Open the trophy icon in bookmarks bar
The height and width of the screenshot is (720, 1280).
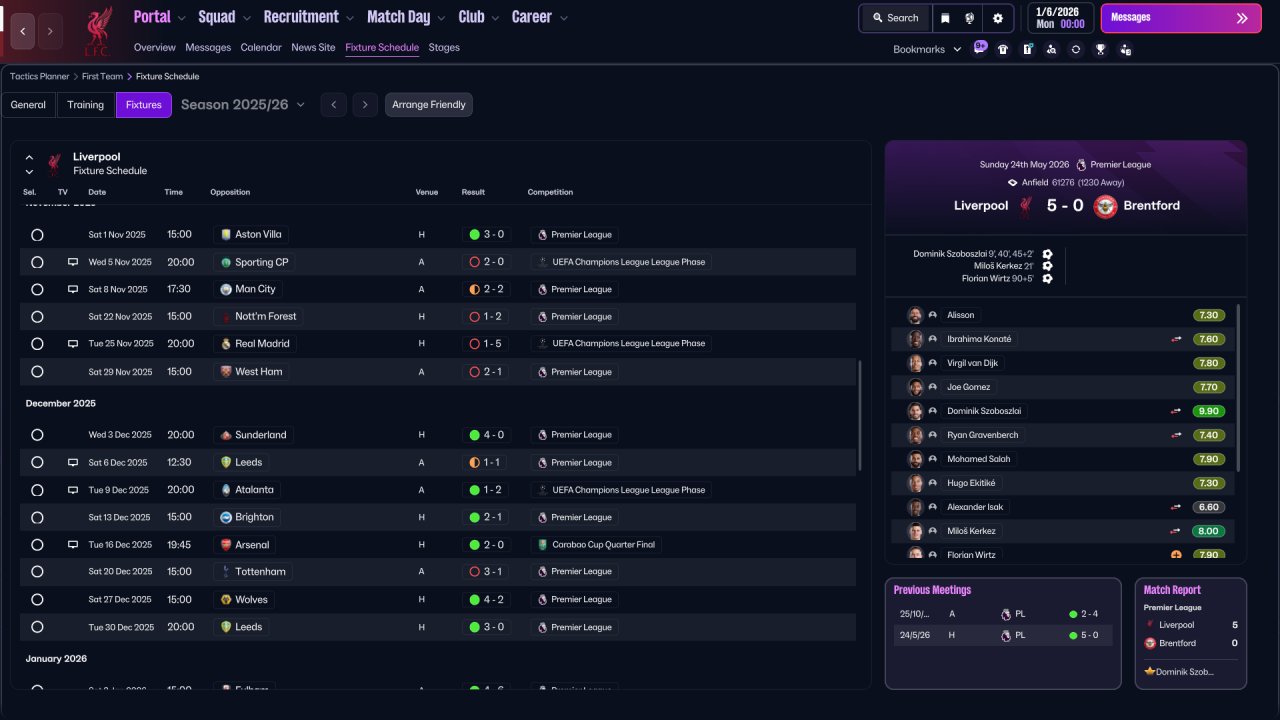pos(1100,49)
